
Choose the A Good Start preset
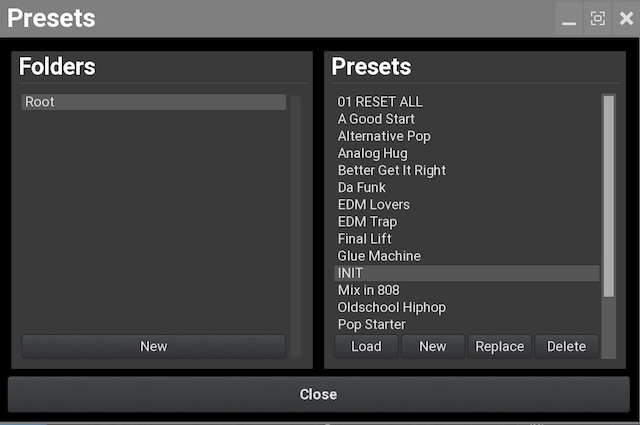click(x=376, y=119)
